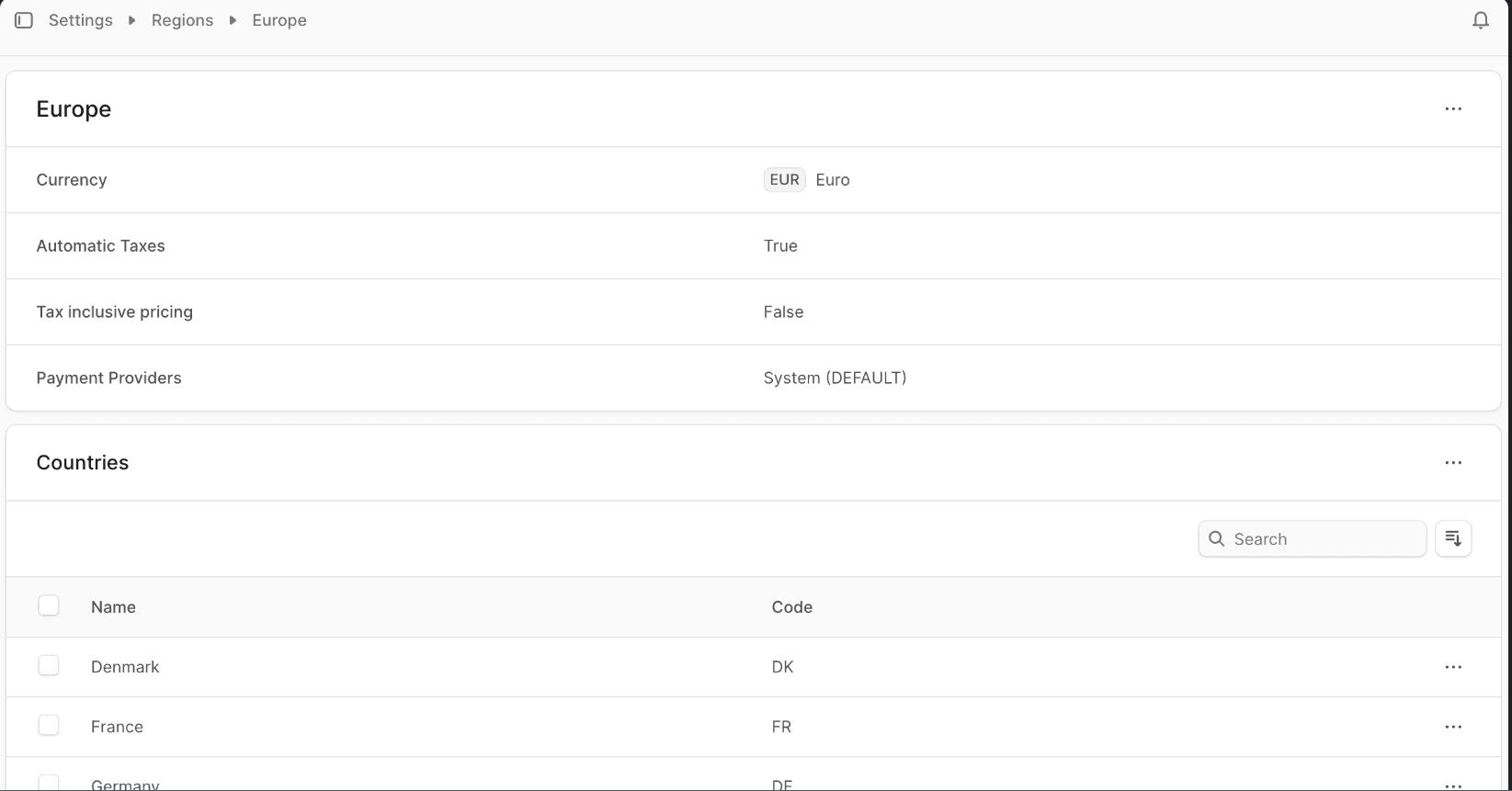Open the France row actions menu
This screenshot has height=791, width=1512.
pos(1452,727)
